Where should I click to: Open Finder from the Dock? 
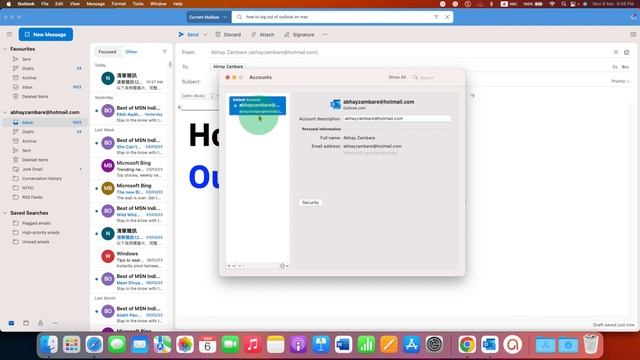tap(49, 345)
